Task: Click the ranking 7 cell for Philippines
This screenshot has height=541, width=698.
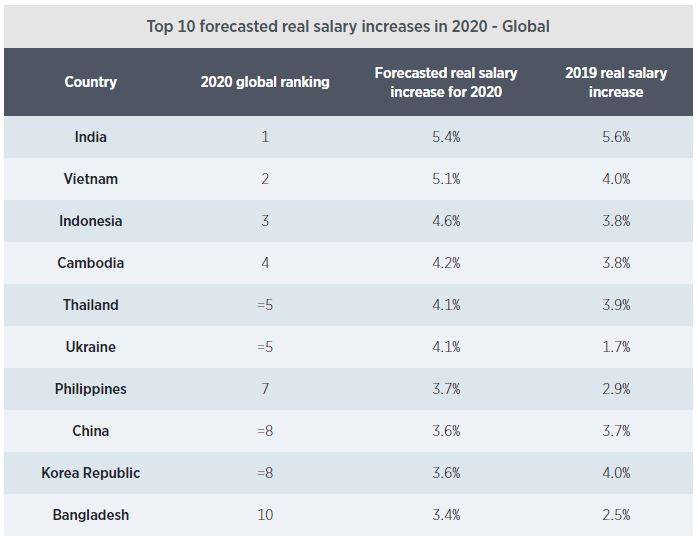Action: pos(265,389)
